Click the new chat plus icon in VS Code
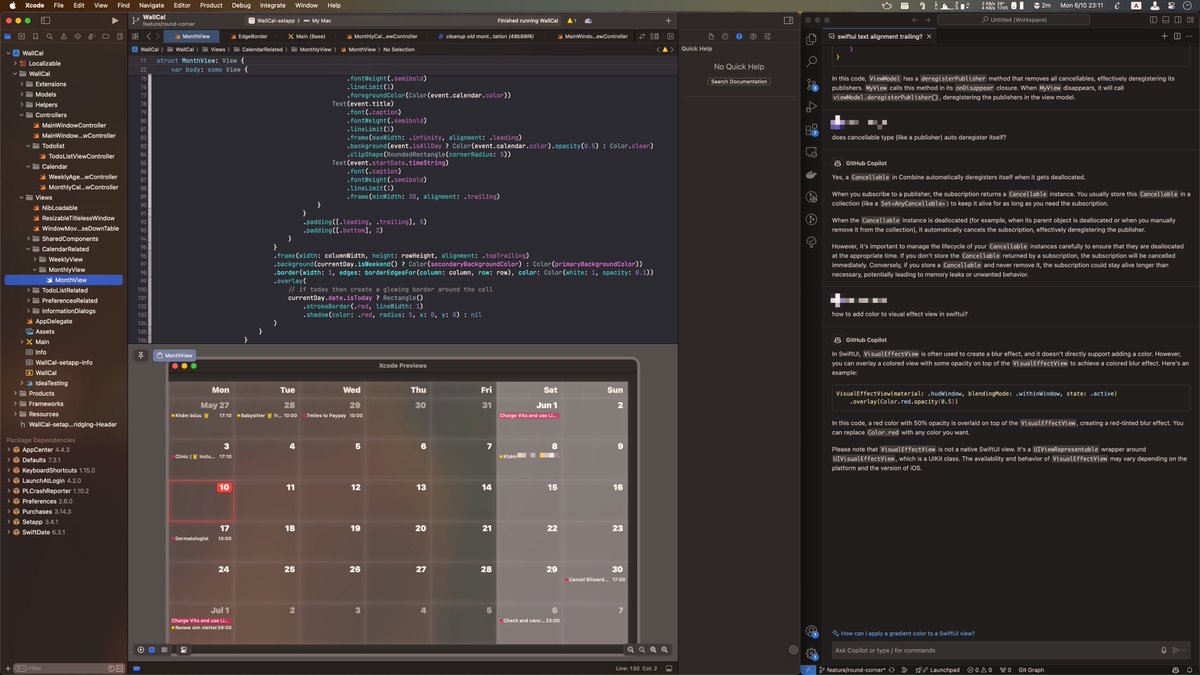1200x675 pixels. 1165,36
